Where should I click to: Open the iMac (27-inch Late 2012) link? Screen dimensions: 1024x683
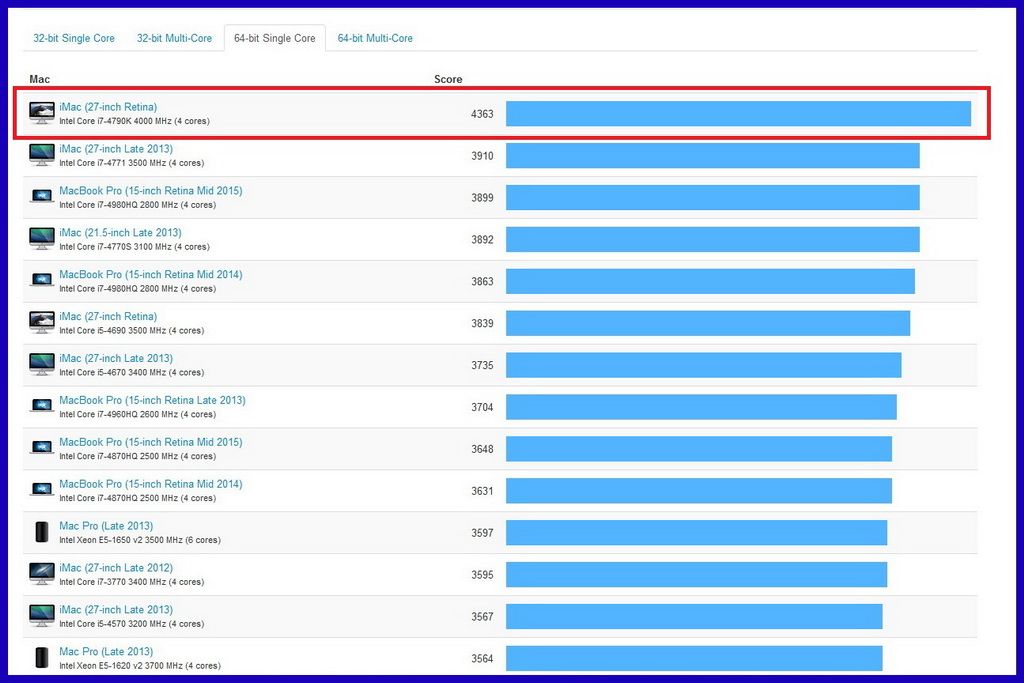[x=116, y=567]
